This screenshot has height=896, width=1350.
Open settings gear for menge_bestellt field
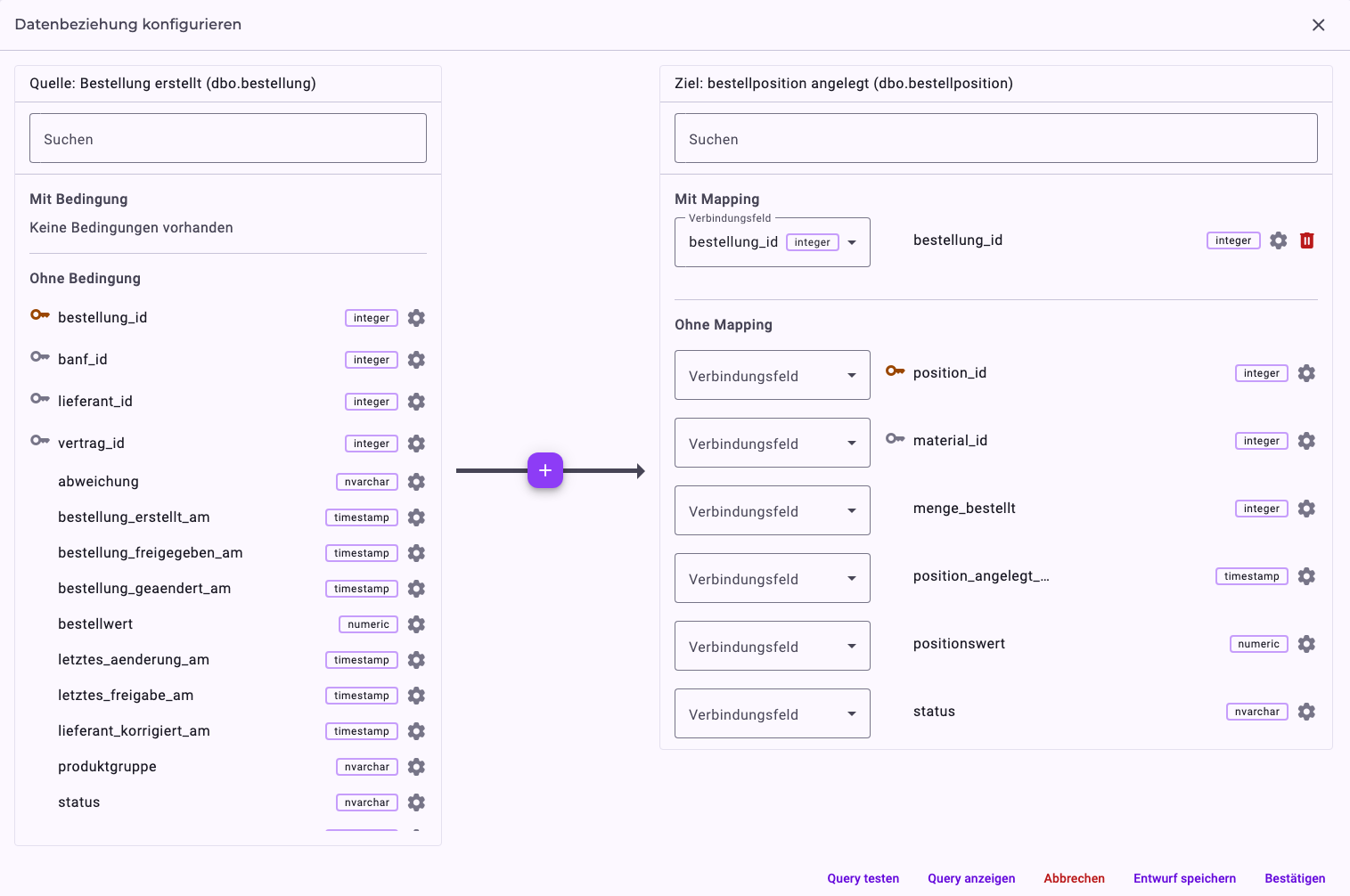point(1306,509)
